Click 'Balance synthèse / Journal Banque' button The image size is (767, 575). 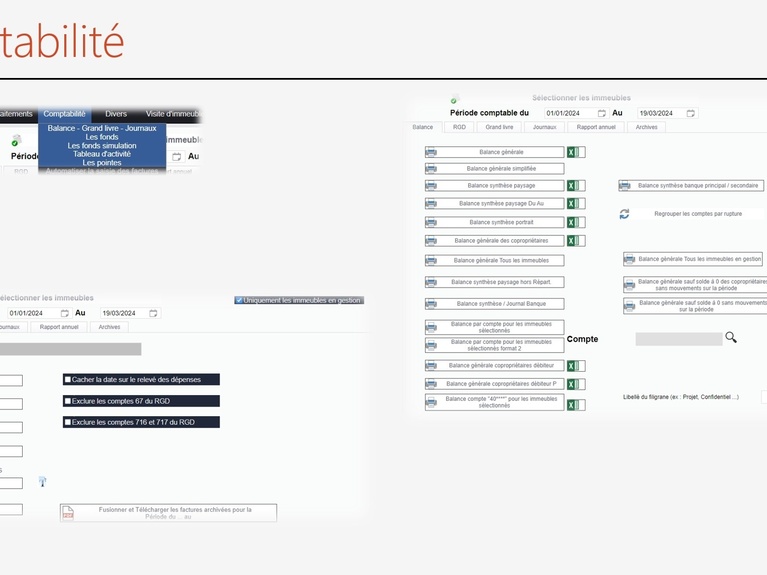tap(495, 304)
